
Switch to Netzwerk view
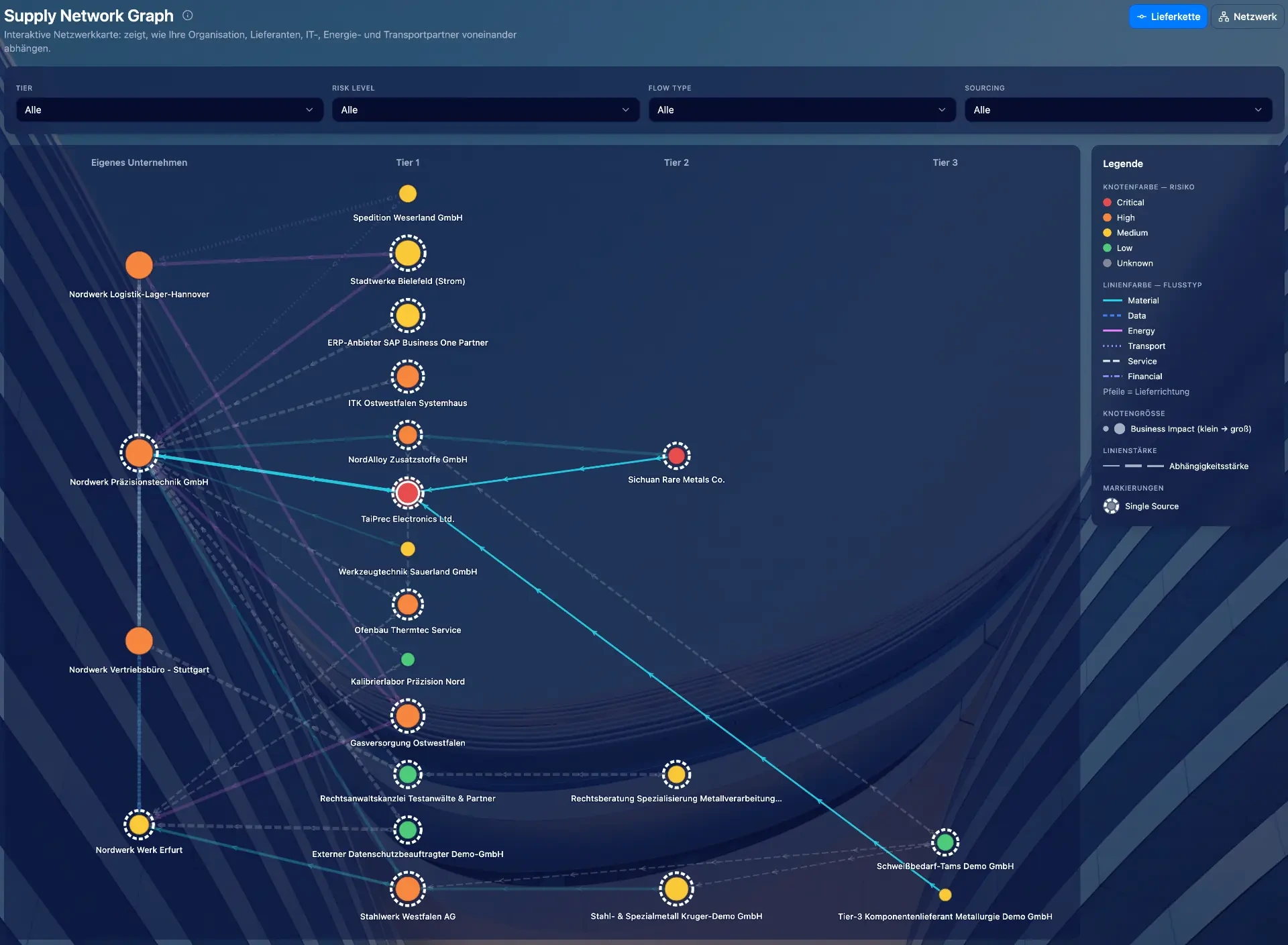pyautogui.click(x=1248, y=17)
